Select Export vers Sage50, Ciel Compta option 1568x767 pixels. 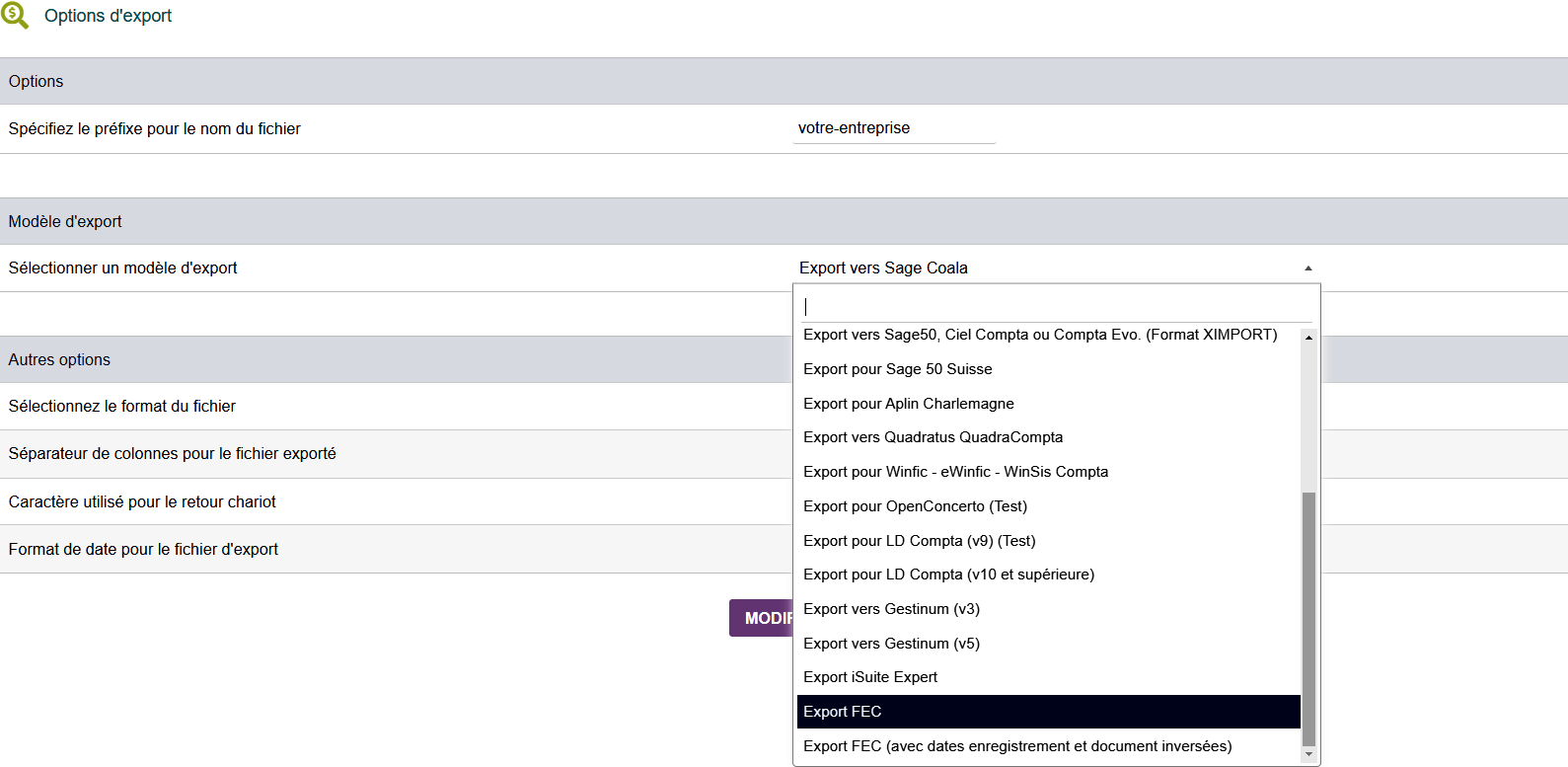point(1048,335)
